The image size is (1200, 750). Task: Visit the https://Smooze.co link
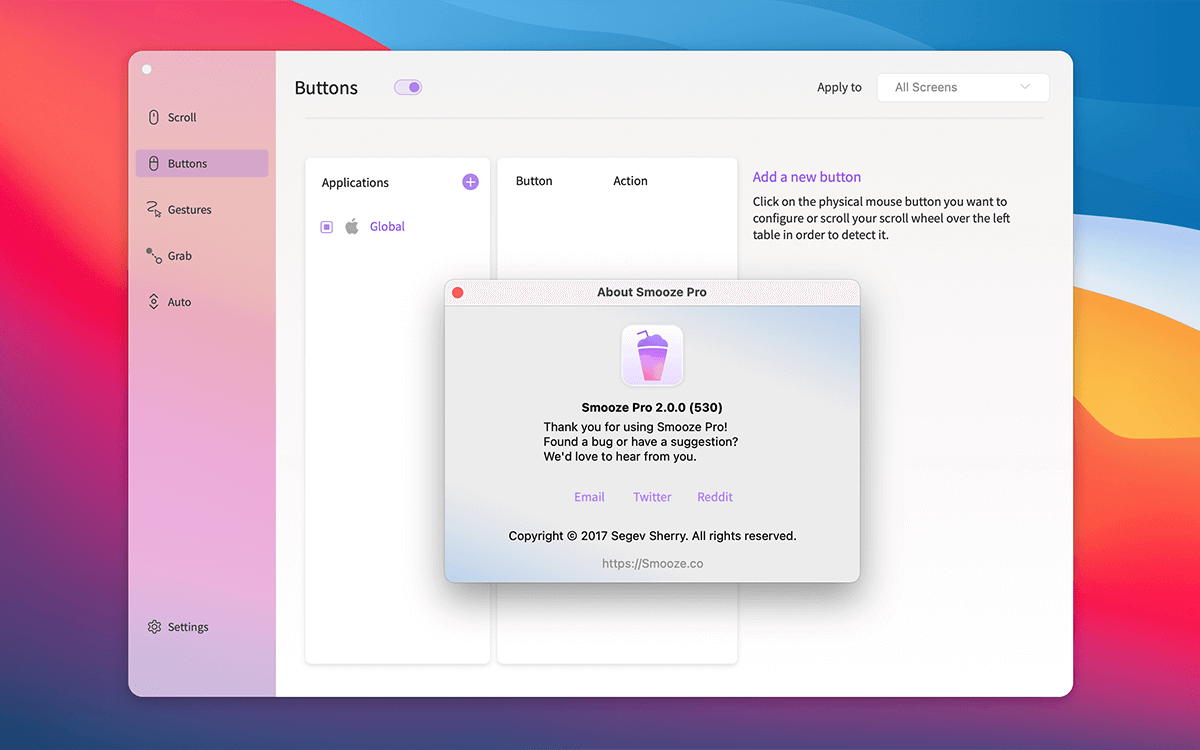click(652, 564)
